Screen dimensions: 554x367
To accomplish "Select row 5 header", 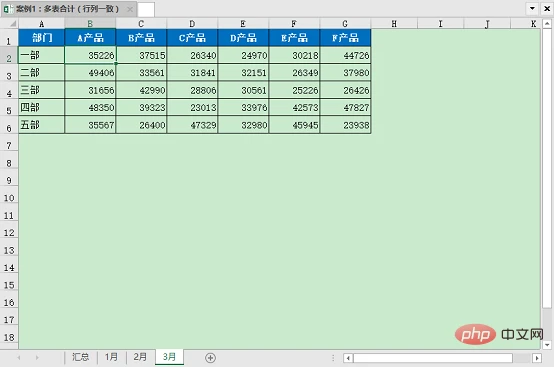I will [x=9, y=108].
